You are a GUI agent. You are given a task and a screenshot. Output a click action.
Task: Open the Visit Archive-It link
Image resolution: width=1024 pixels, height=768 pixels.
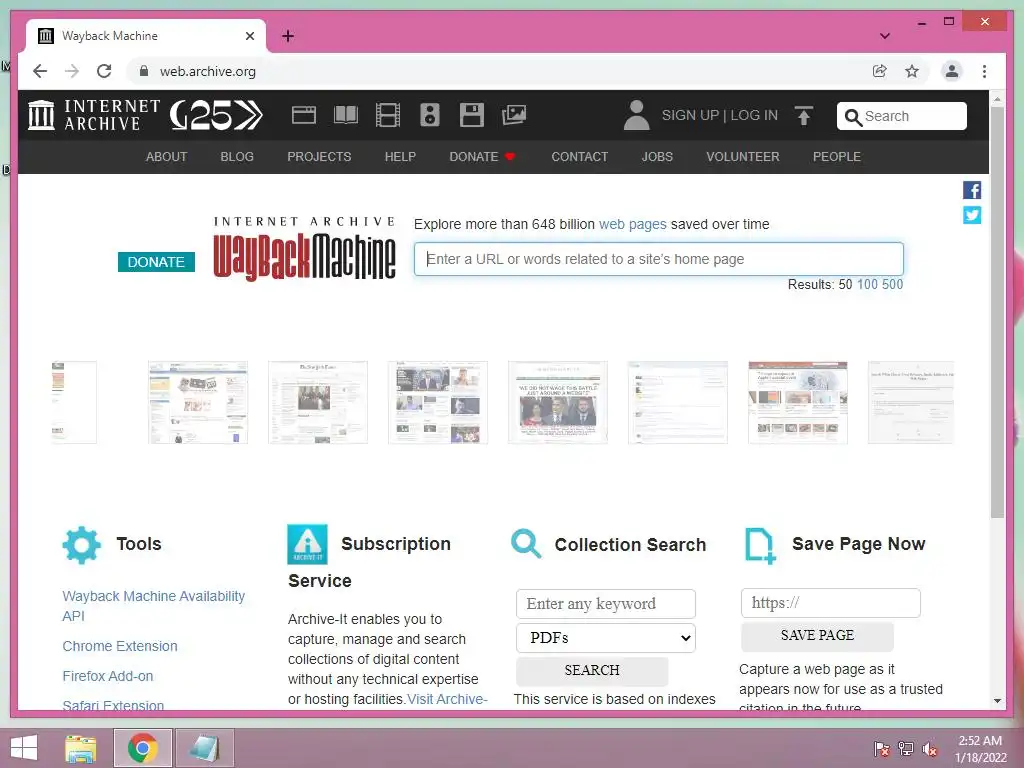(x=447, y=699)
